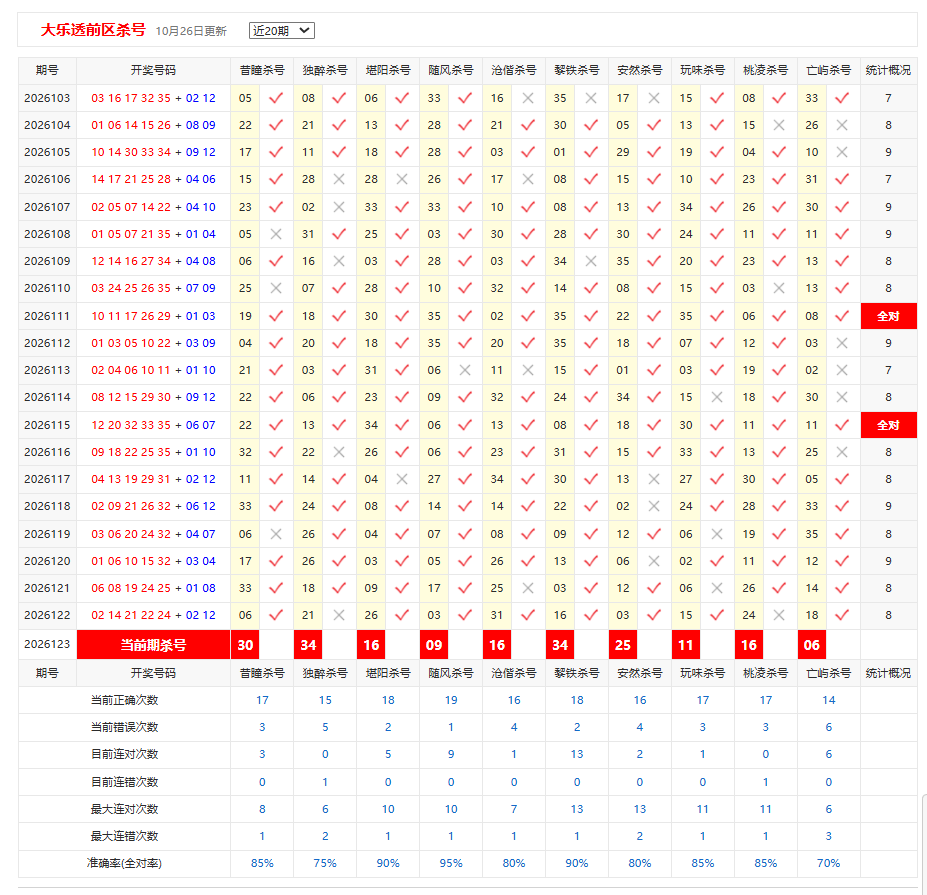Click the period number 2026123
Screen dimensions: 927x895
click(47, 644)
